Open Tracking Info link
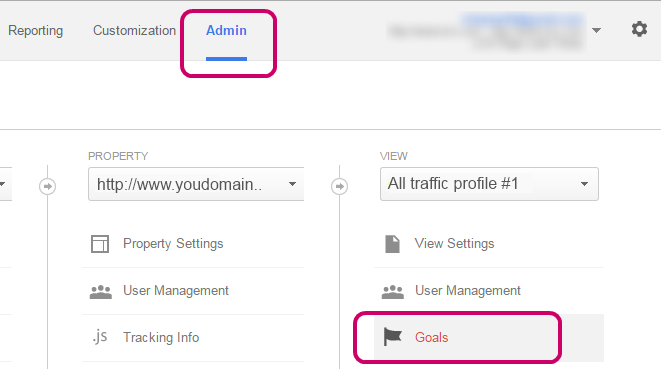661x369 pixels. pos(161,337)
